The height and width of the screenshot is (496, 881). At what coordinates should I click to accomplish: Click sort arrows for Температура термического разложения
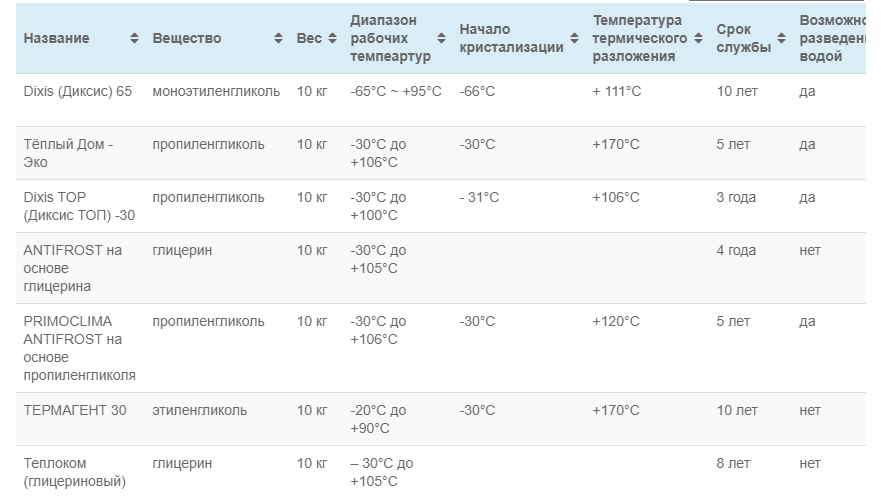697,38
